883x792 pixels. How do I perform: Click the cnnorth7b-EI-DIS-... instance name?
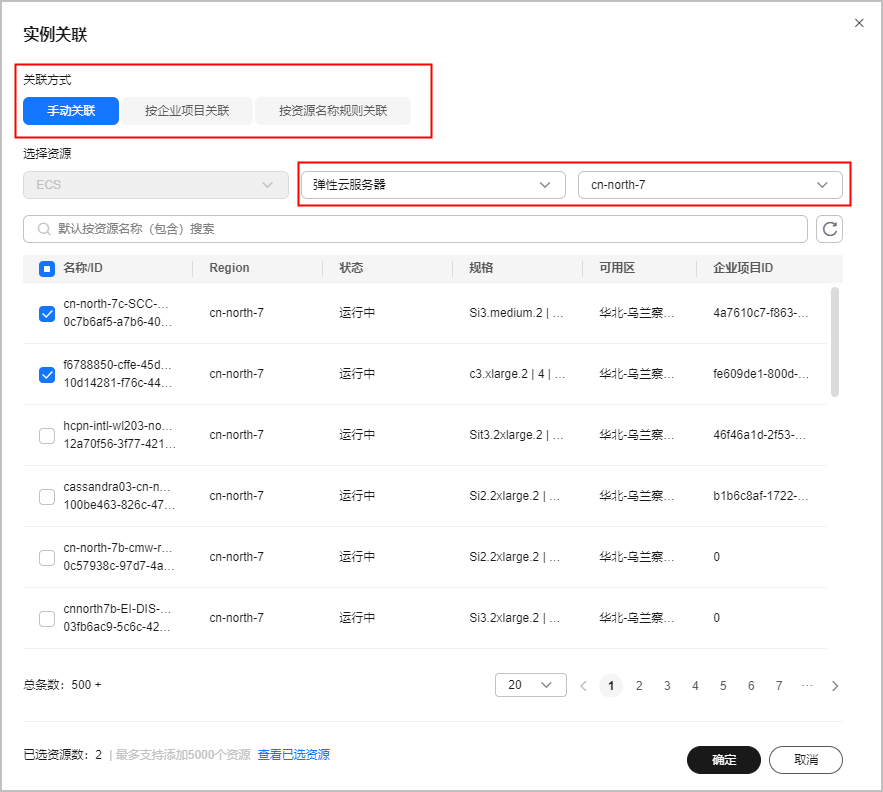tap(117, 609)
